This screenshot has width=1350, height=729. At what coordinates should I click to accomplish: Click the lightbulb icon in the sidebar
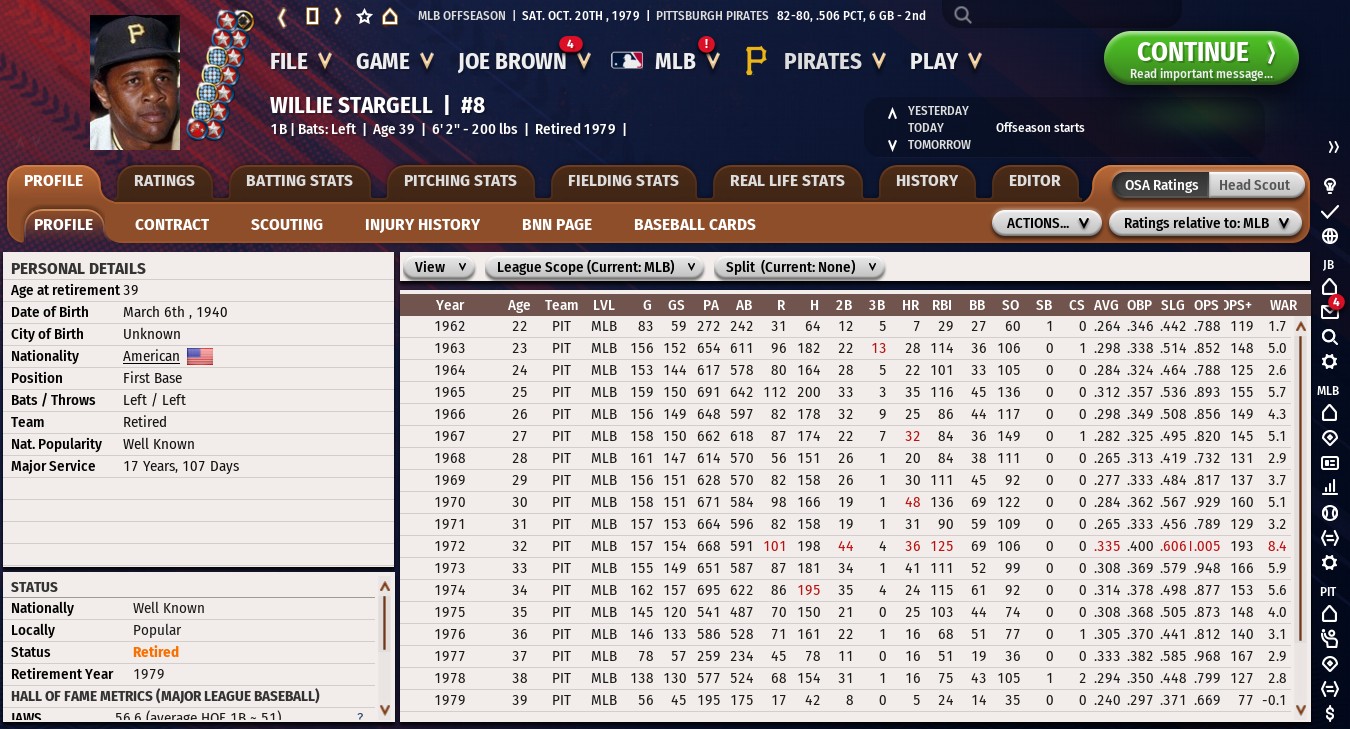click(1330, 186)
